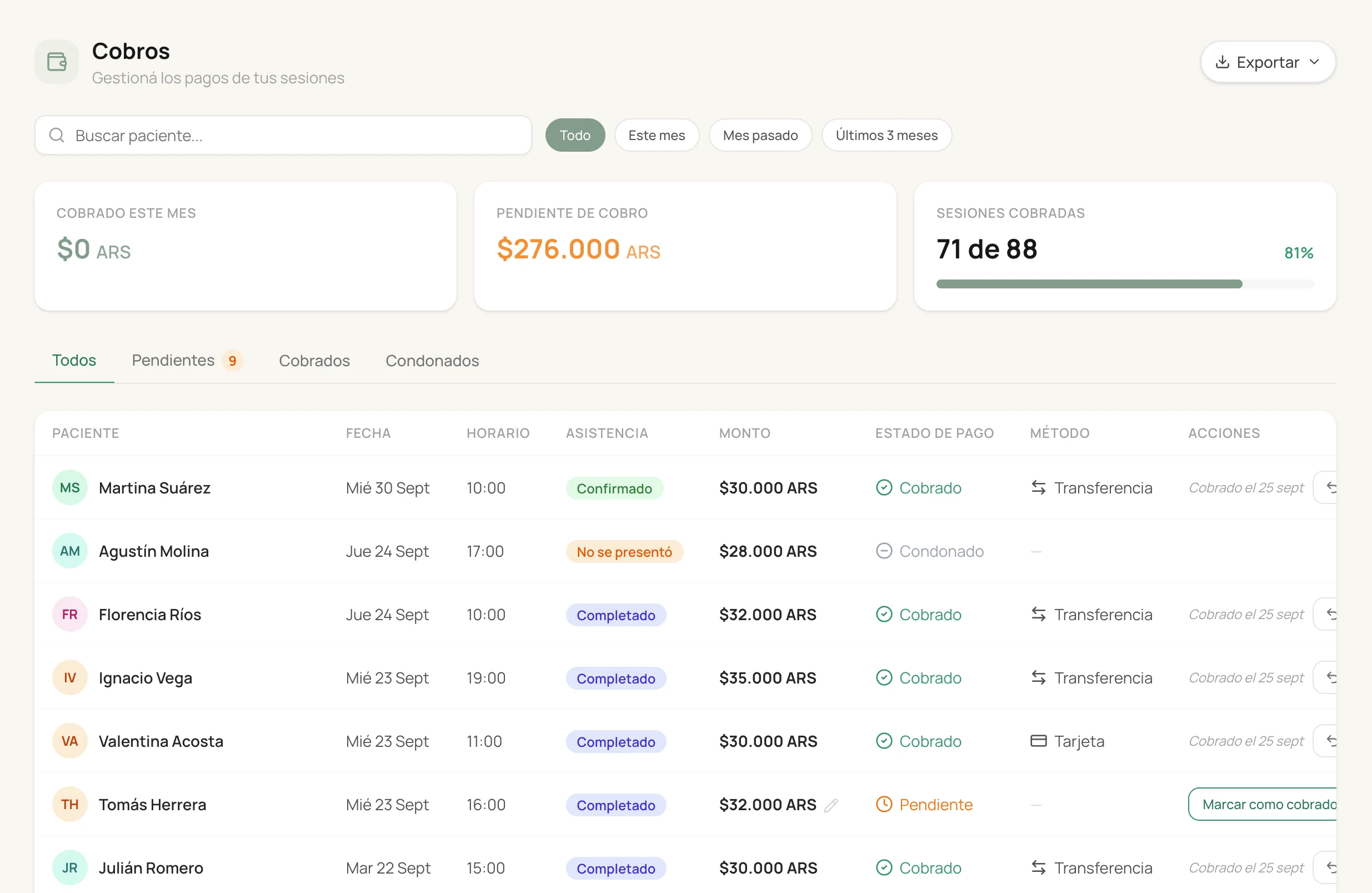Click undo arrow on Julián Romero row
1372x893 pixels.
coord(1325,867)
